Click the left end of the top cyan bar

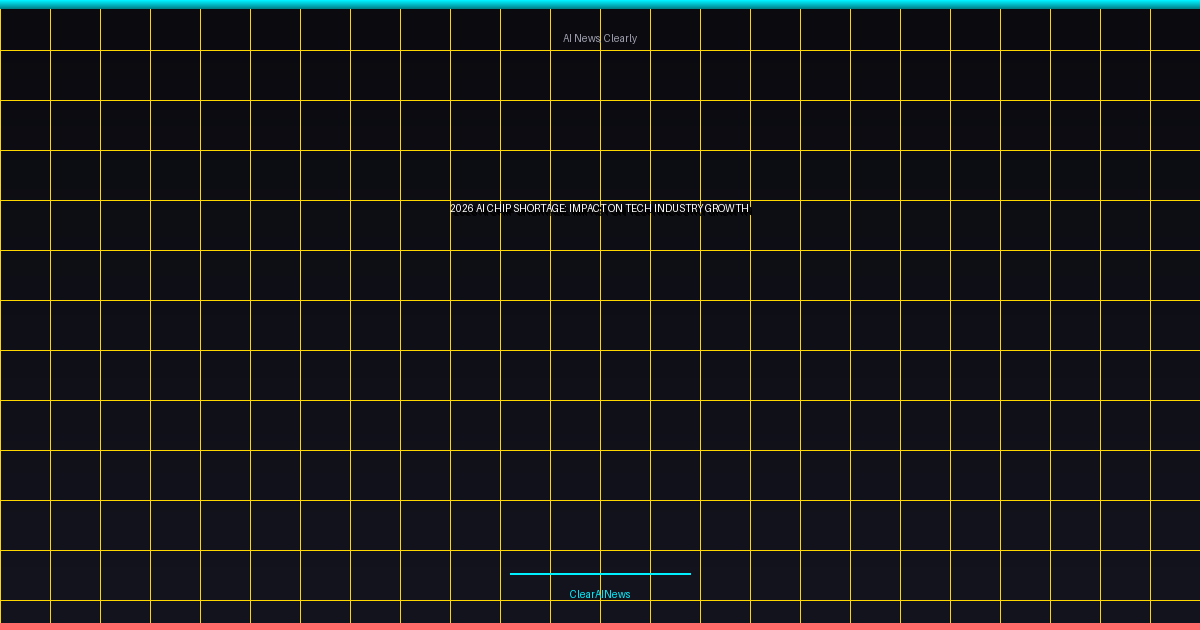click(x=5, y=4)
